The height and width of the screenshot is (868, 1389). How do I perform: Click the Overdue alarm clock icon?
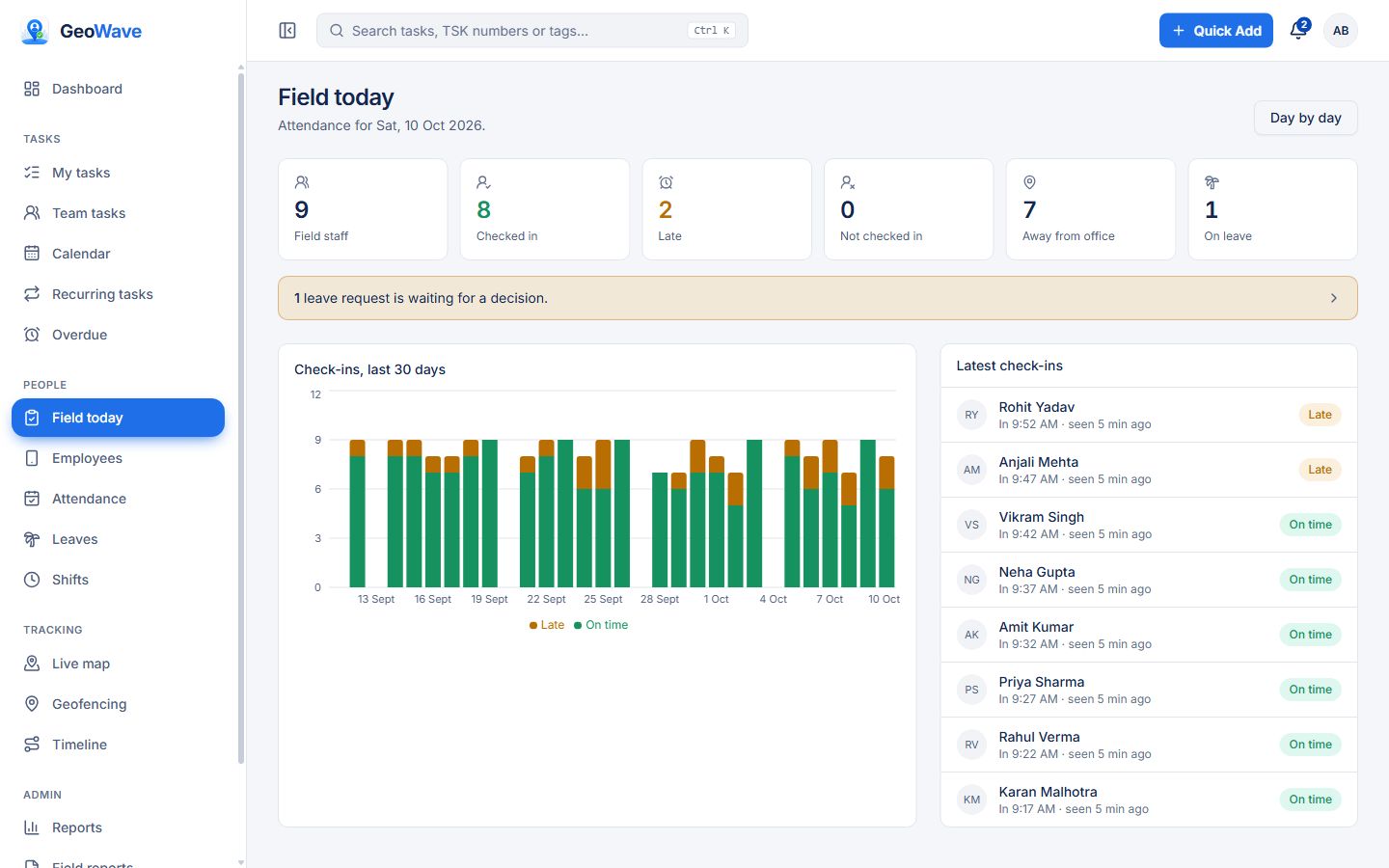(x=32, y=335)
